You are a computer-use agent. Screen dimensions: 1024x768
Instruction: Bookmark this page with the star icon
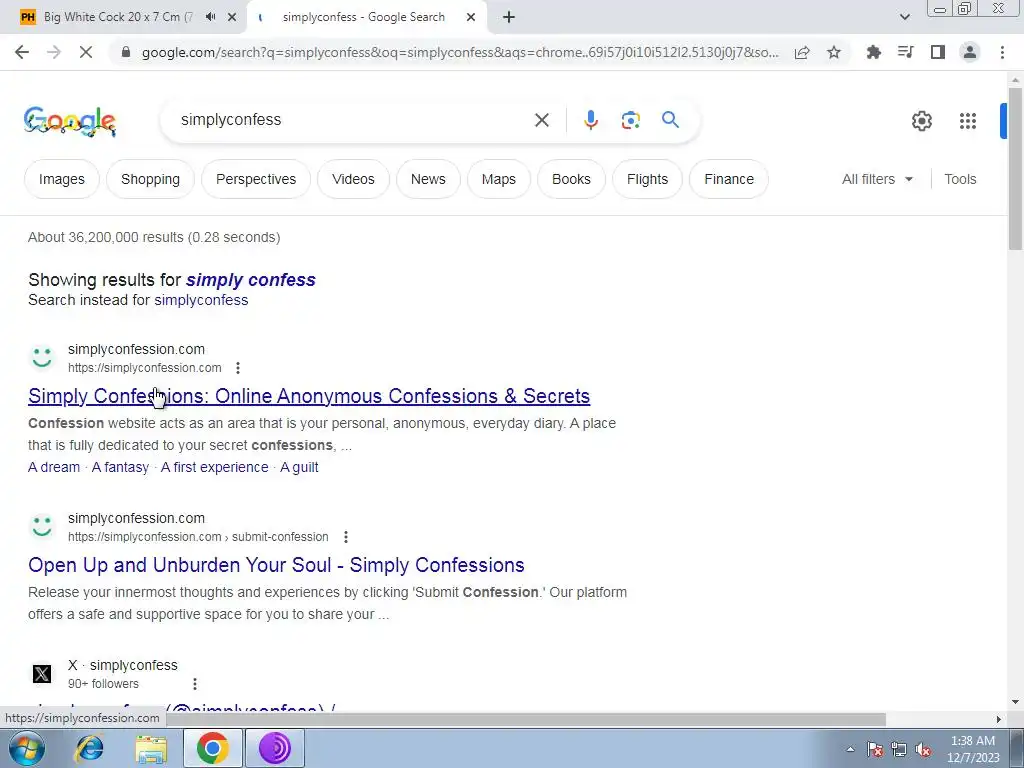click(834, 52)
